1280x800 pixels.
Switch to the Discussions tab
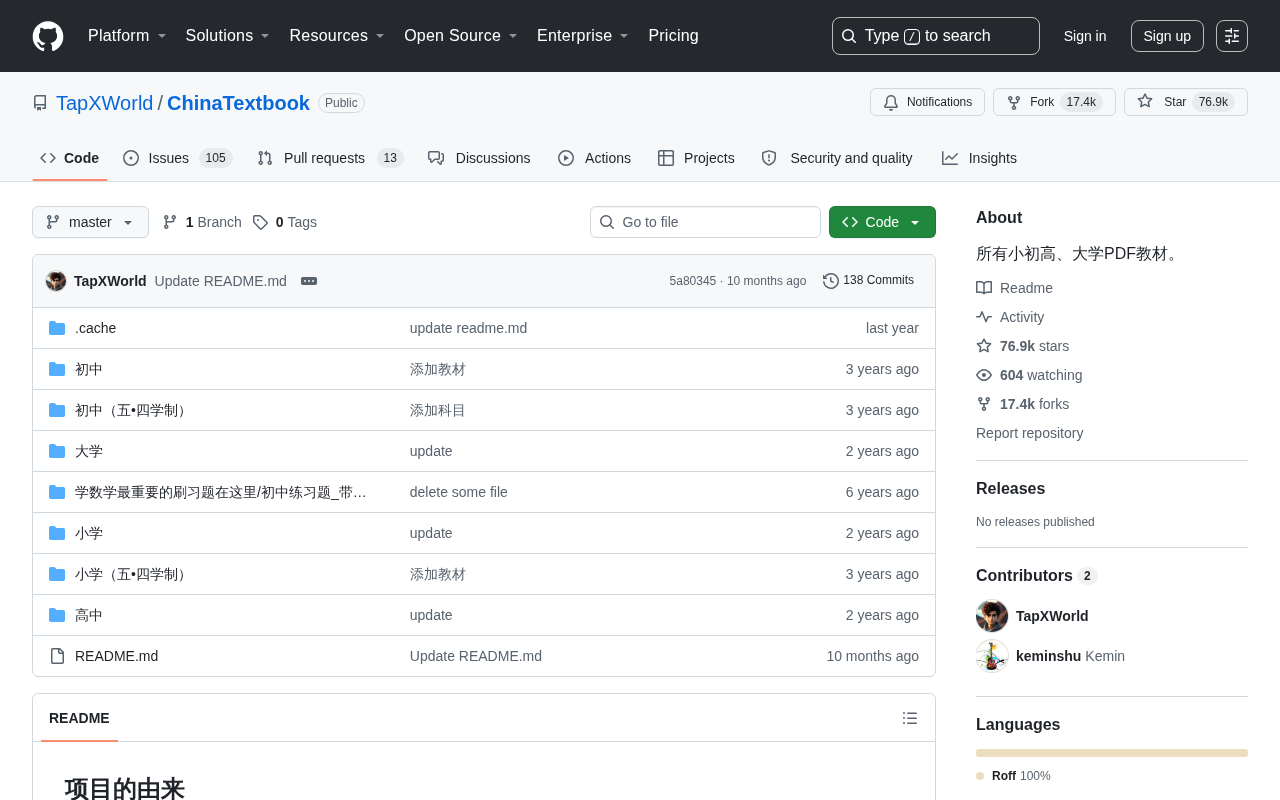tap(479, 158)
